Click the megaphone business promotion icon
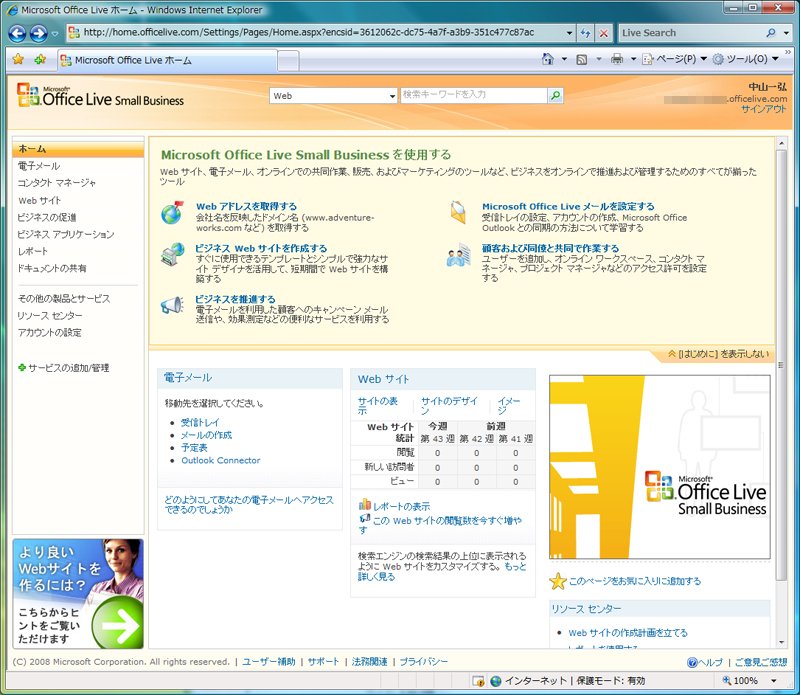This screenshot has width=800, height=695. pyautogui.click(x=172, y=305)
